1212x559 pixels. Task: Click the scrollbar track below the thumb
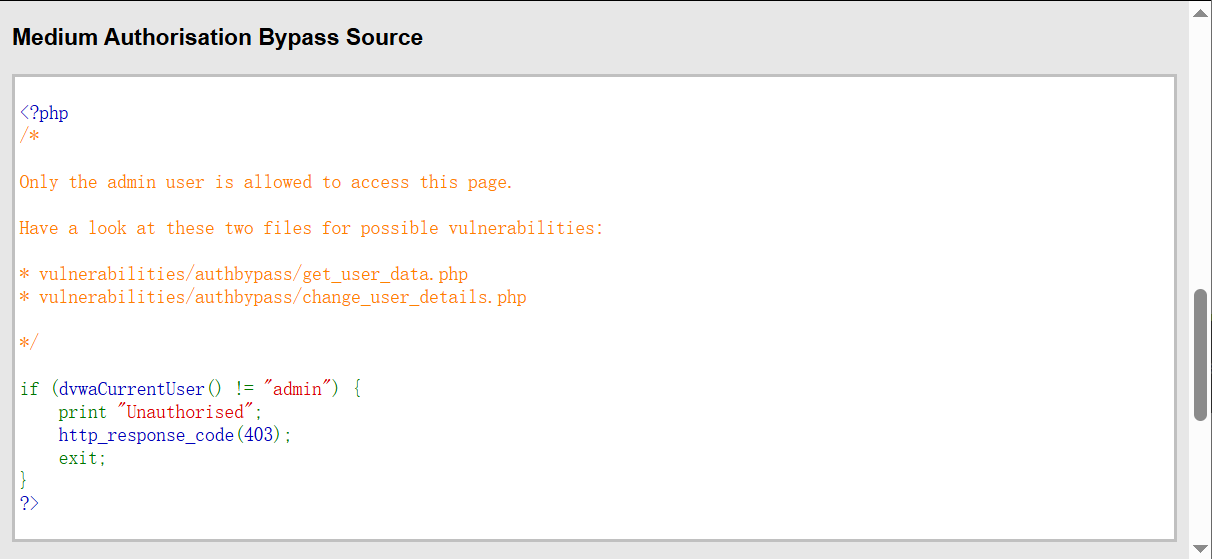[1200, 480]
